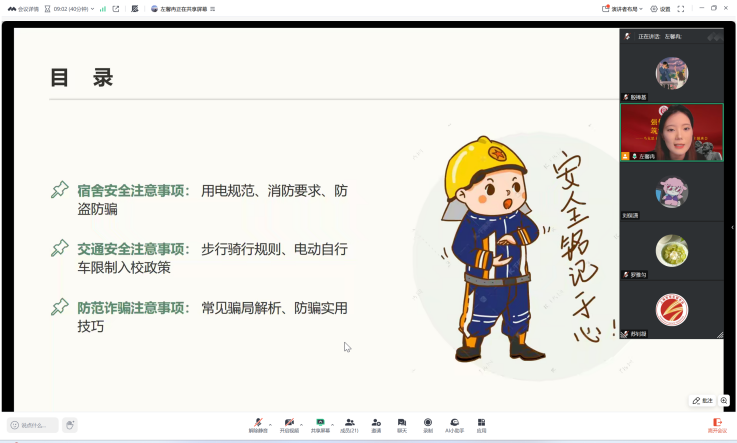Expand the audio options arrow beside microphone
The image size is (737, 443).
pyautogui.click(x=270, y=423)
